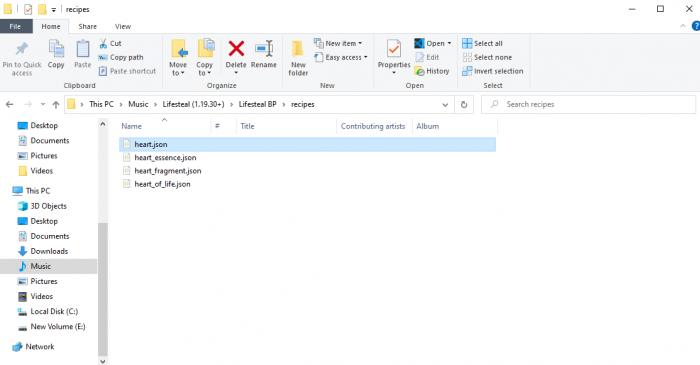Open recent locations dropdown

(43, 104)
